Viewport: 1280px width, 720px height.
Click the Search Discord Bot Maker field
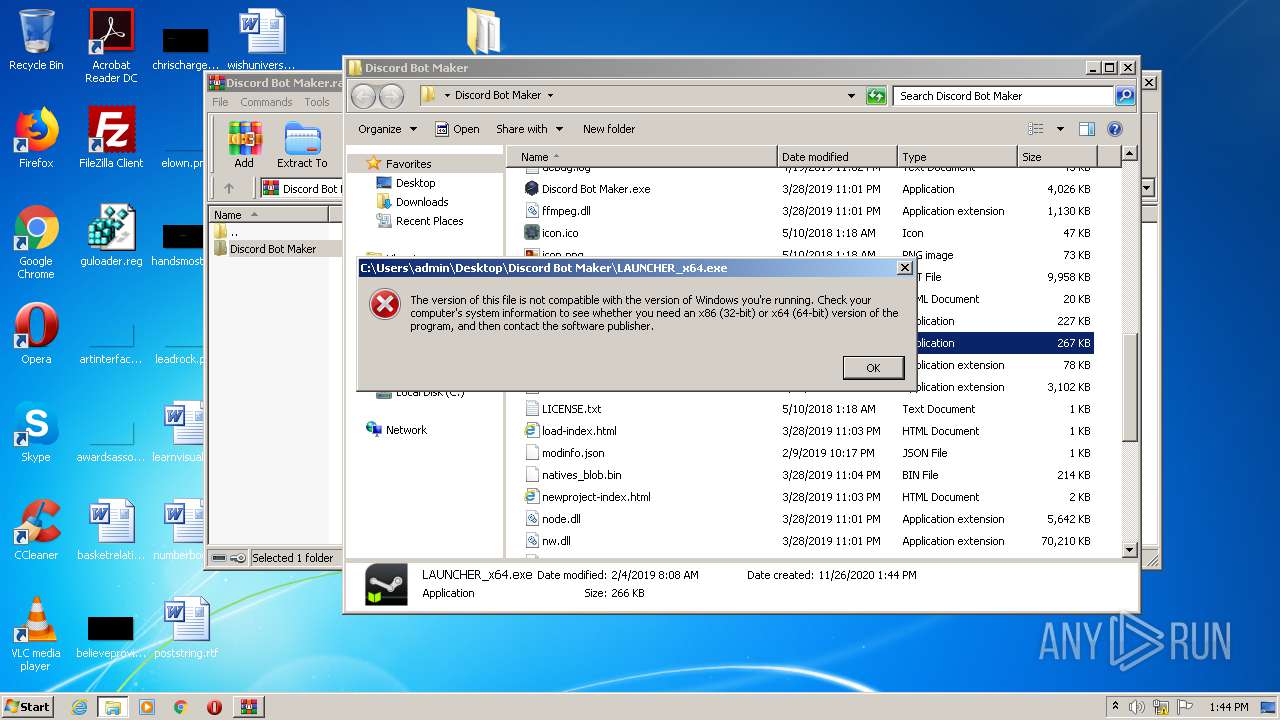point(1003,96)
